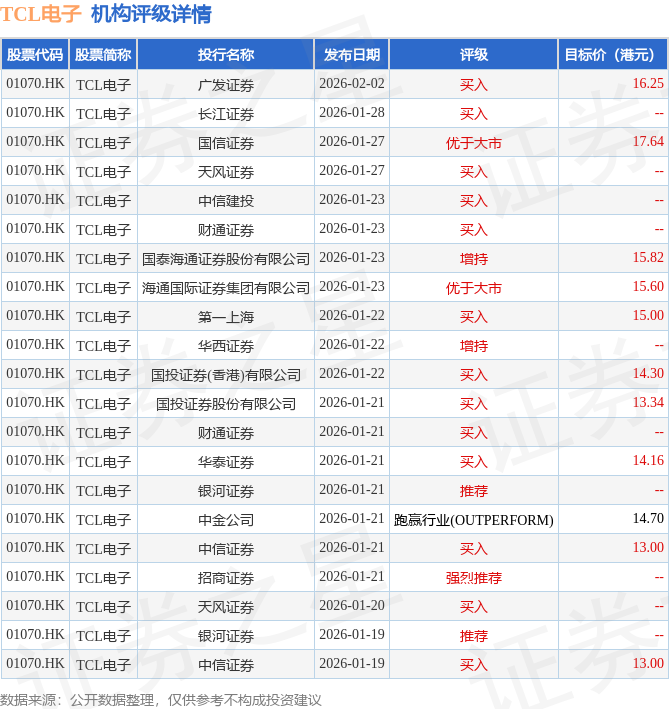Image resolution: width=669 pixels, height=709 pixels.
Task: Select 招商证券 broker name
Action: 226,577
